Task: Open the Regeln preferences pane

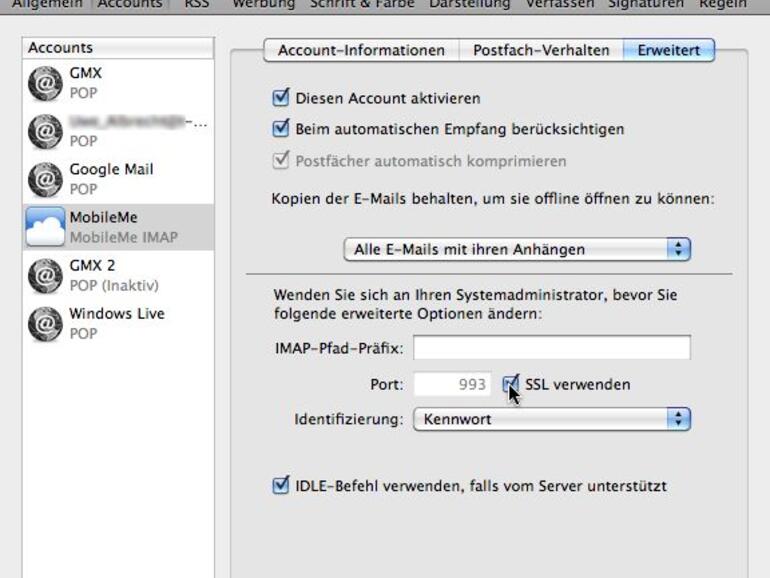Action: tap(722, 4)
